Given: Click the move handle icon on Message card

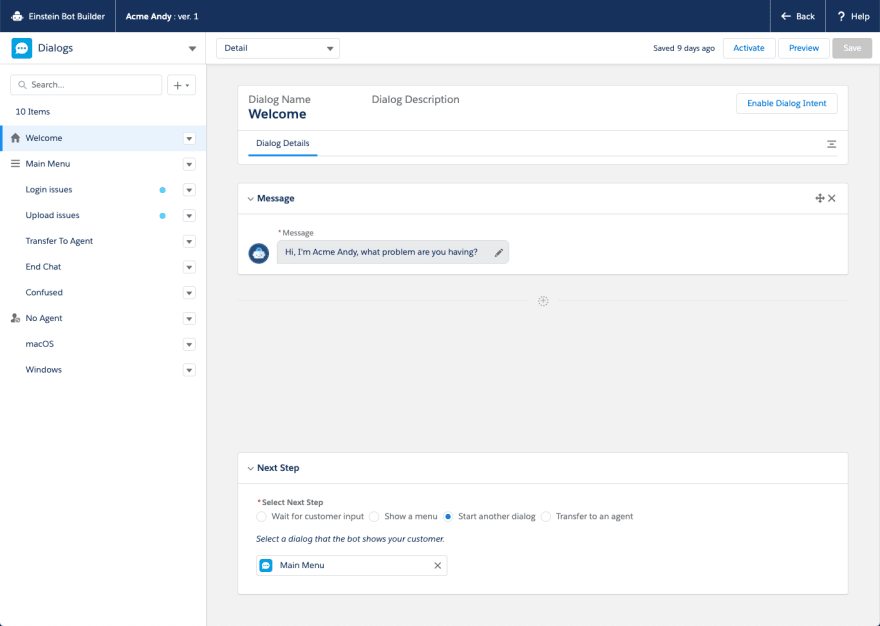Looking at the screenshot, I should tap(819, 198).
